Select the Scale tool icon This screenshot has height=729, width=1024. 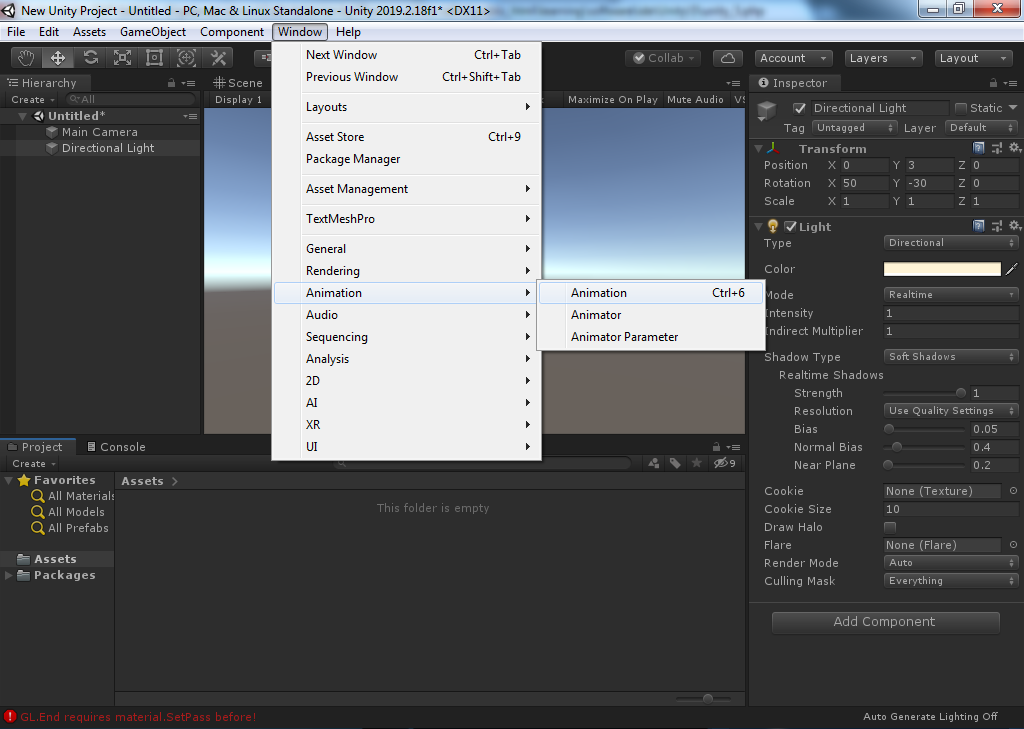tap(122, 58)
